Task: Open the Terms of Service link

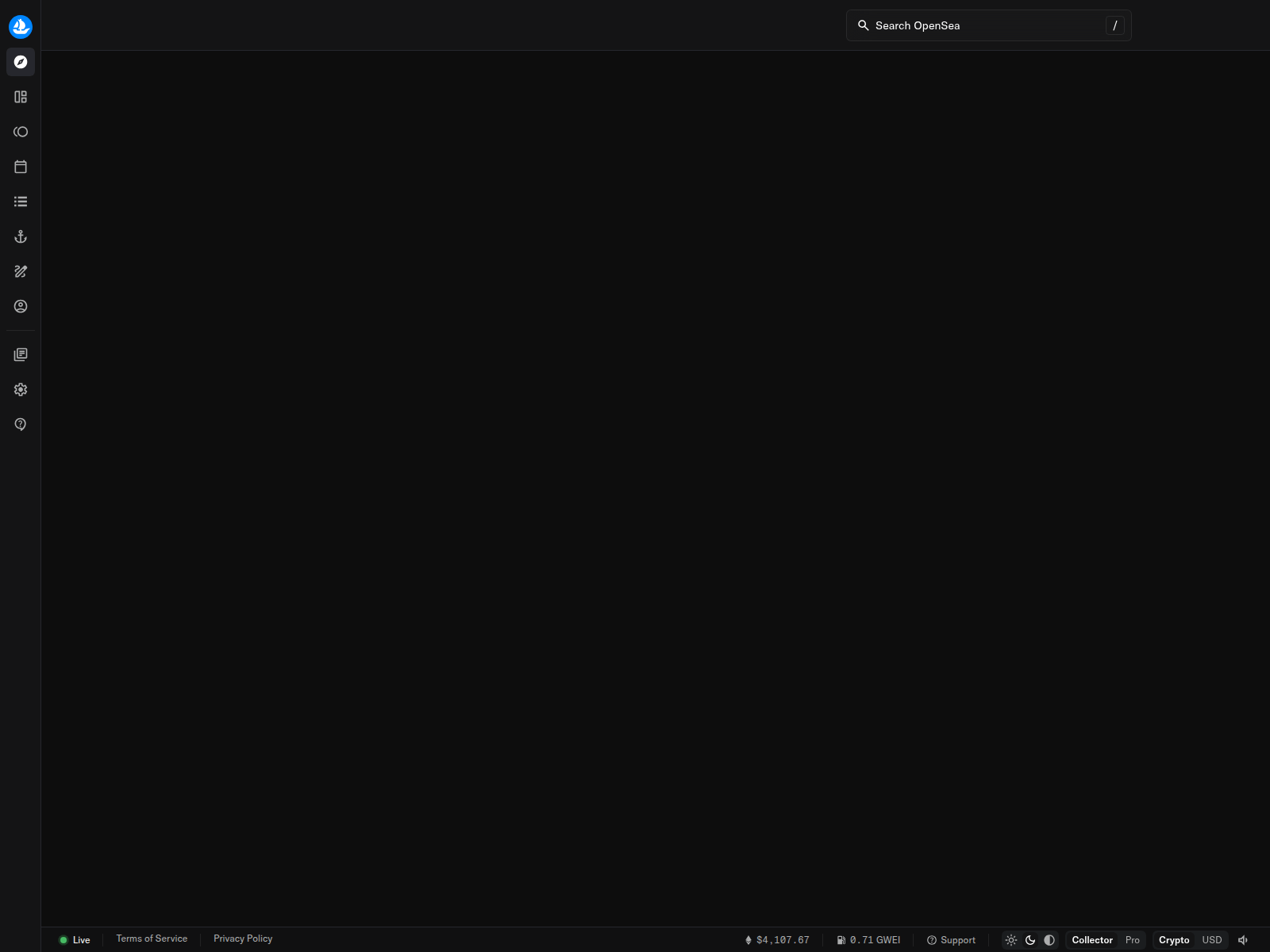Action: [152, 939]
